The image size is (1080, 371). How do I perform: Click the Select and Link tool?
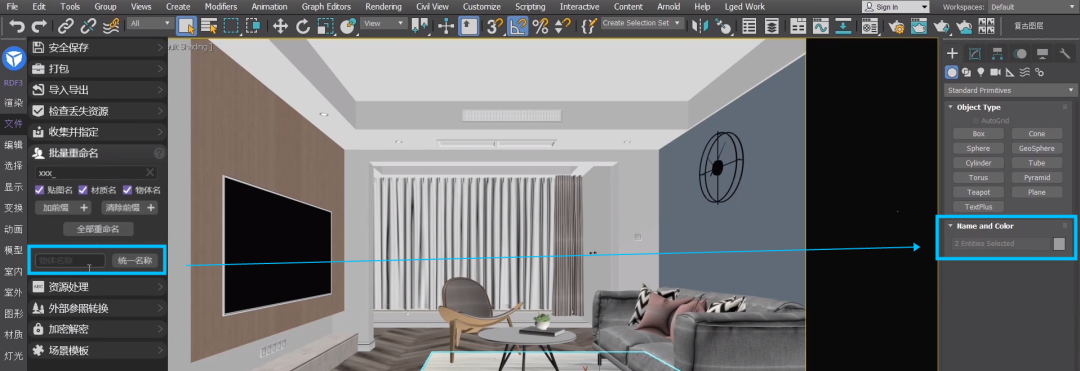(65, 26)
